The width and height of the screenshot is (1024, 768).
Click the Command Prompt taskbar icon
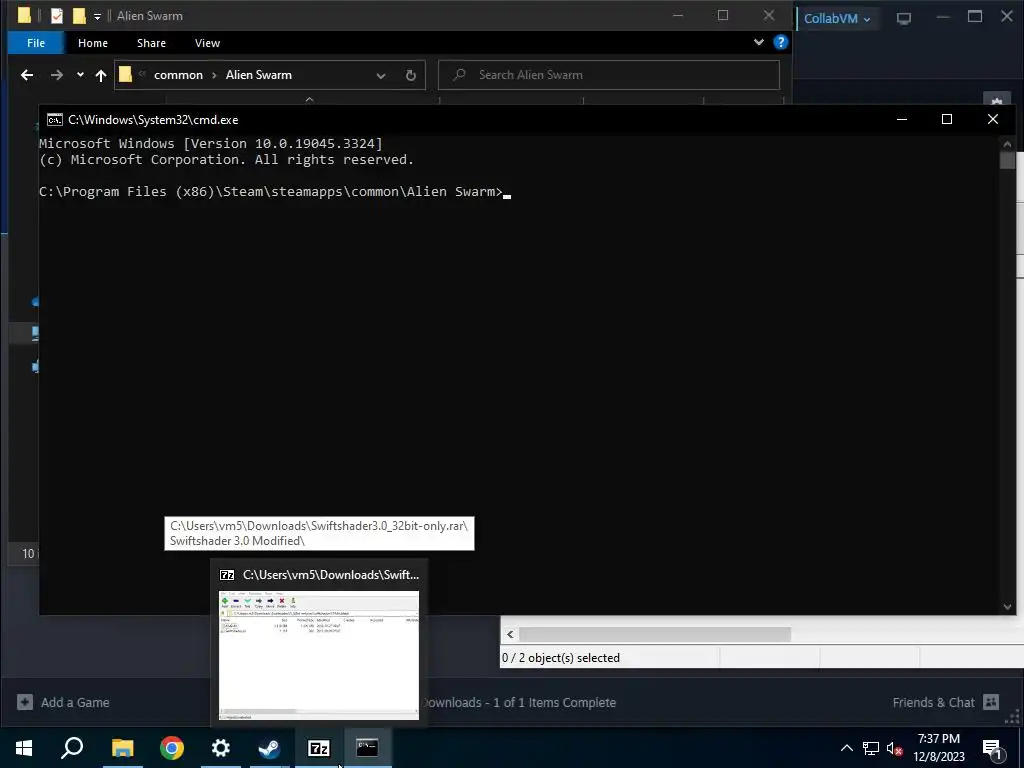367,748
